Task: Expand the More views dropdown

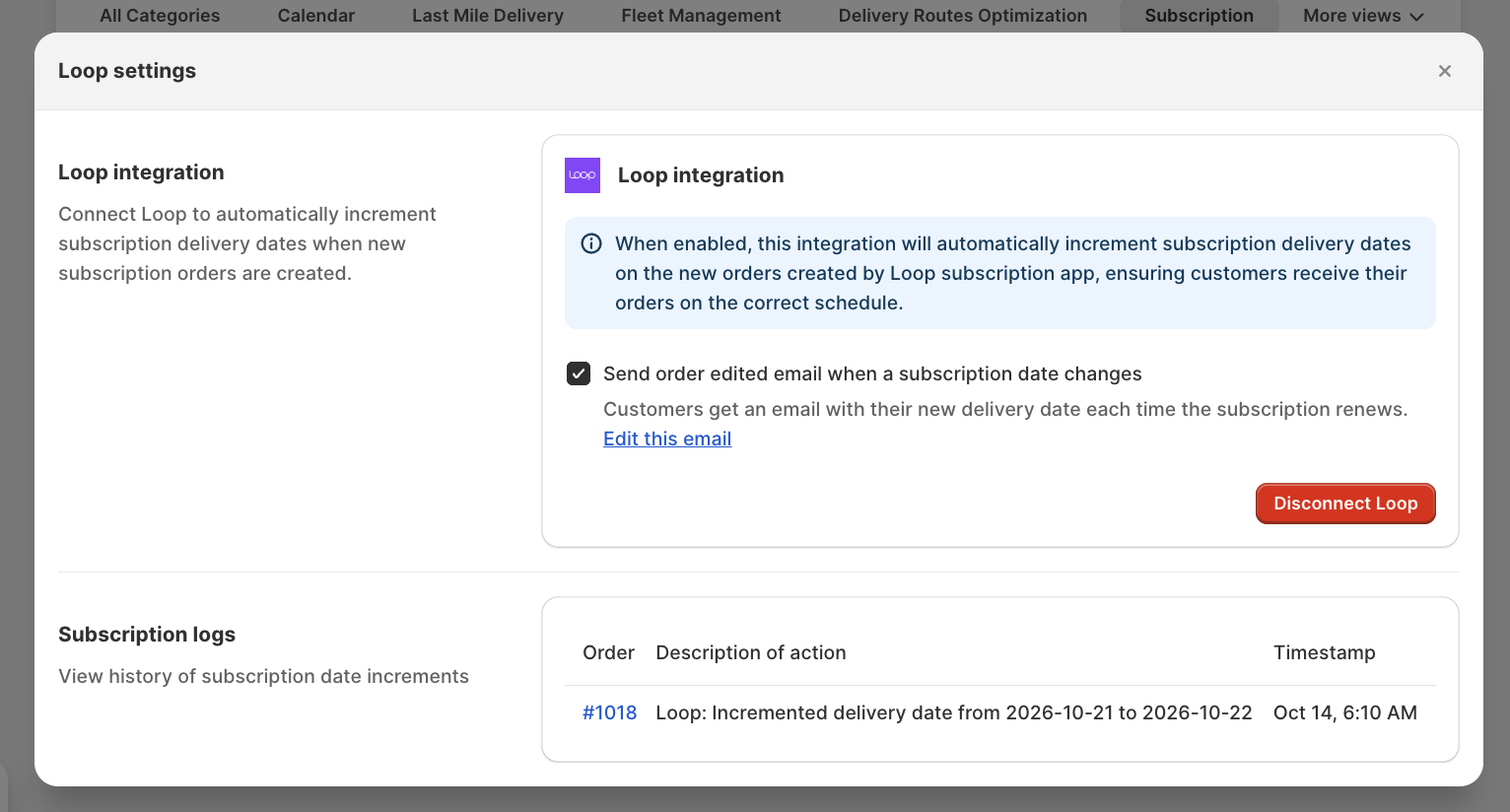Action: point(1363,16)
